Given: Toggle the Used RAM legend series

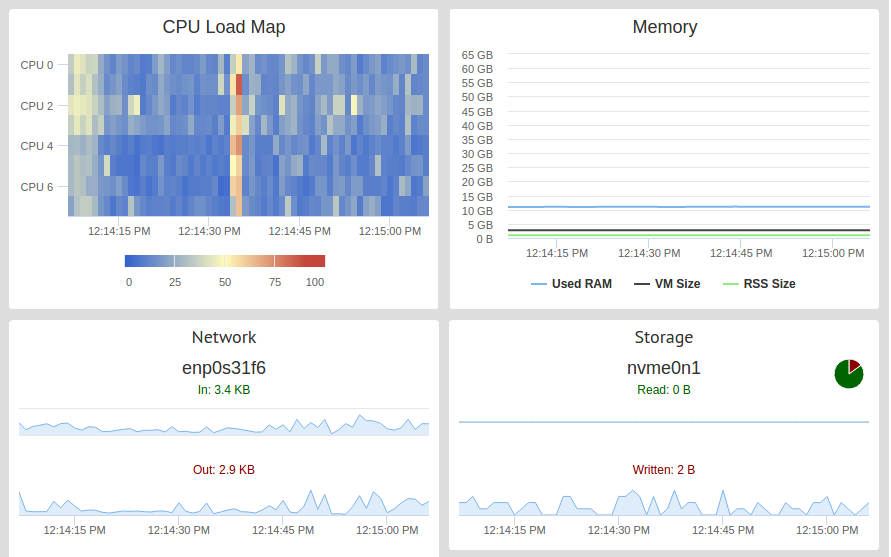Looking at the screenshot, I should [x=571, y=284].
